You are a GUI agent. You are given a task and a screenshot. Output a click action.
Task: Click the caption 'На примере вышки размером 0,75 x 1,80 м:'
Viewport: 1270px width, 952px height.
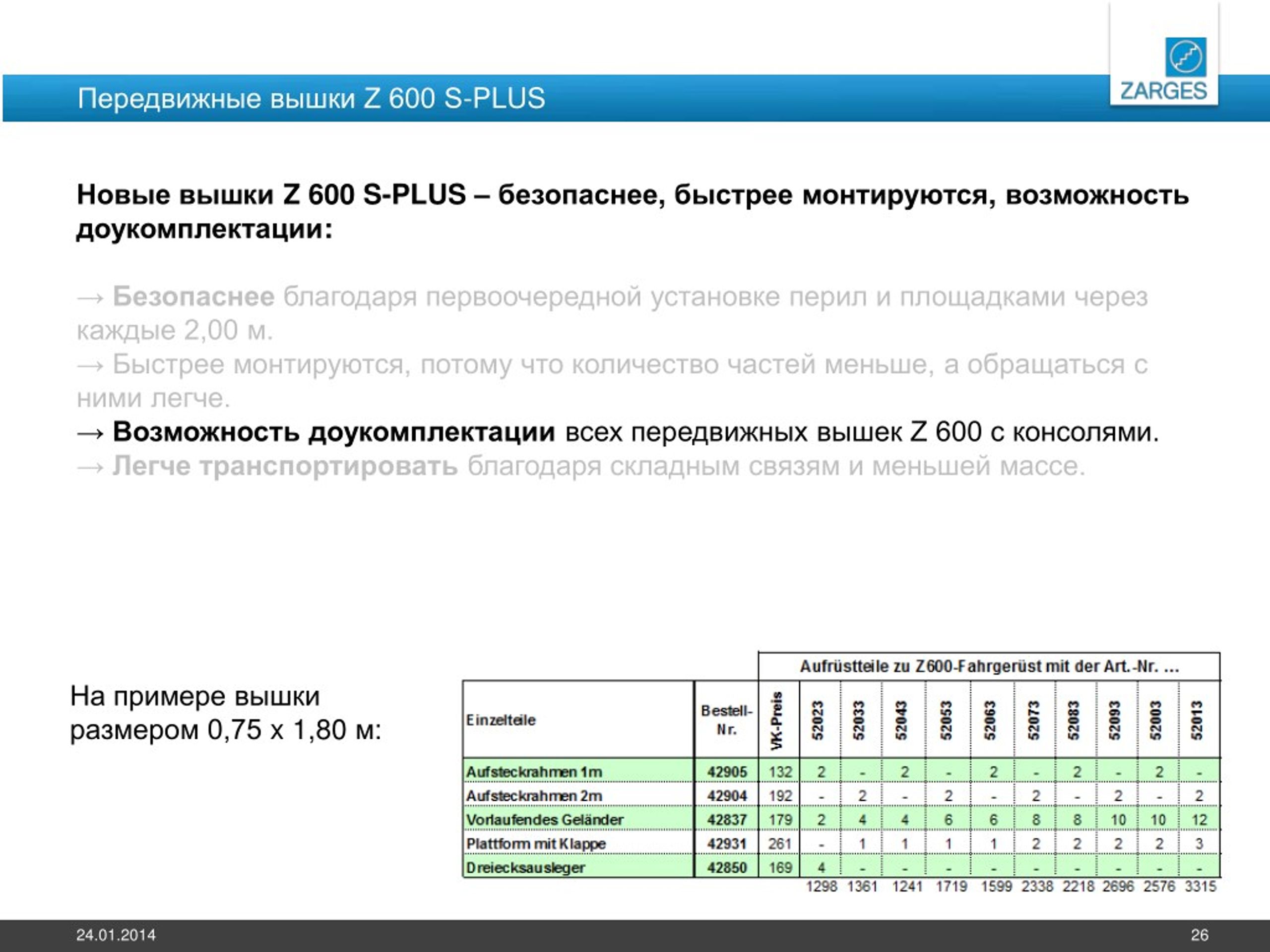coord(226,714)
